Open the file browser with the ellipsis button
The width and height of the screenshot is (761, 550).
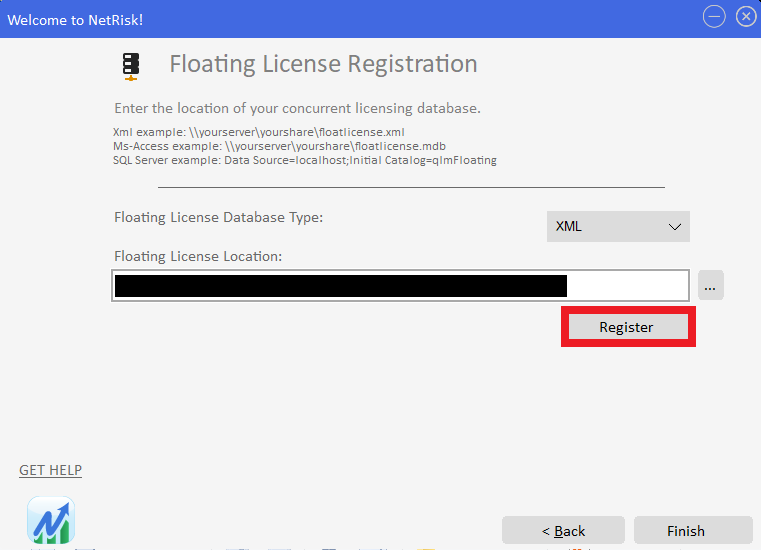[x=711, y=285]
